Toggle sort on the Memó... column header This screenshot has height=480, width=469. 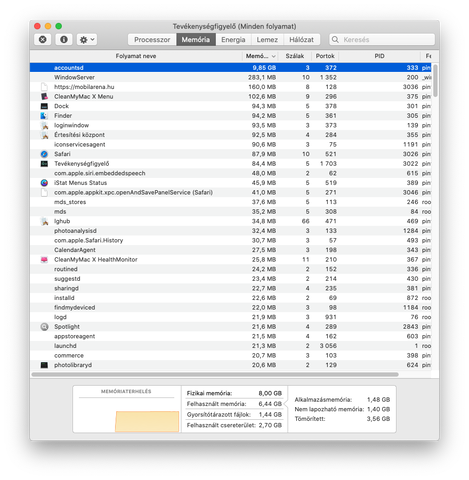point(260,56)
